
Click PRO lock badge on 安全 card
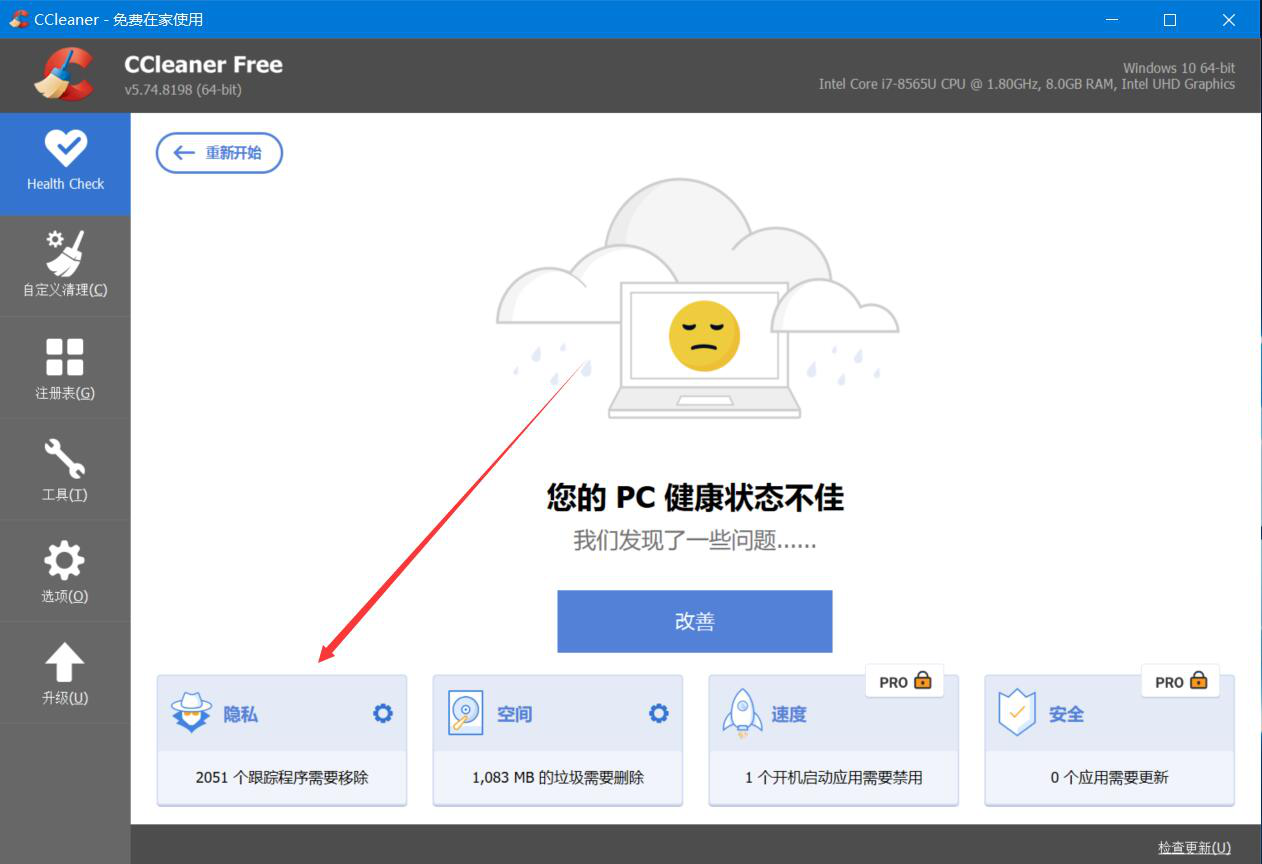(1182, 681)
